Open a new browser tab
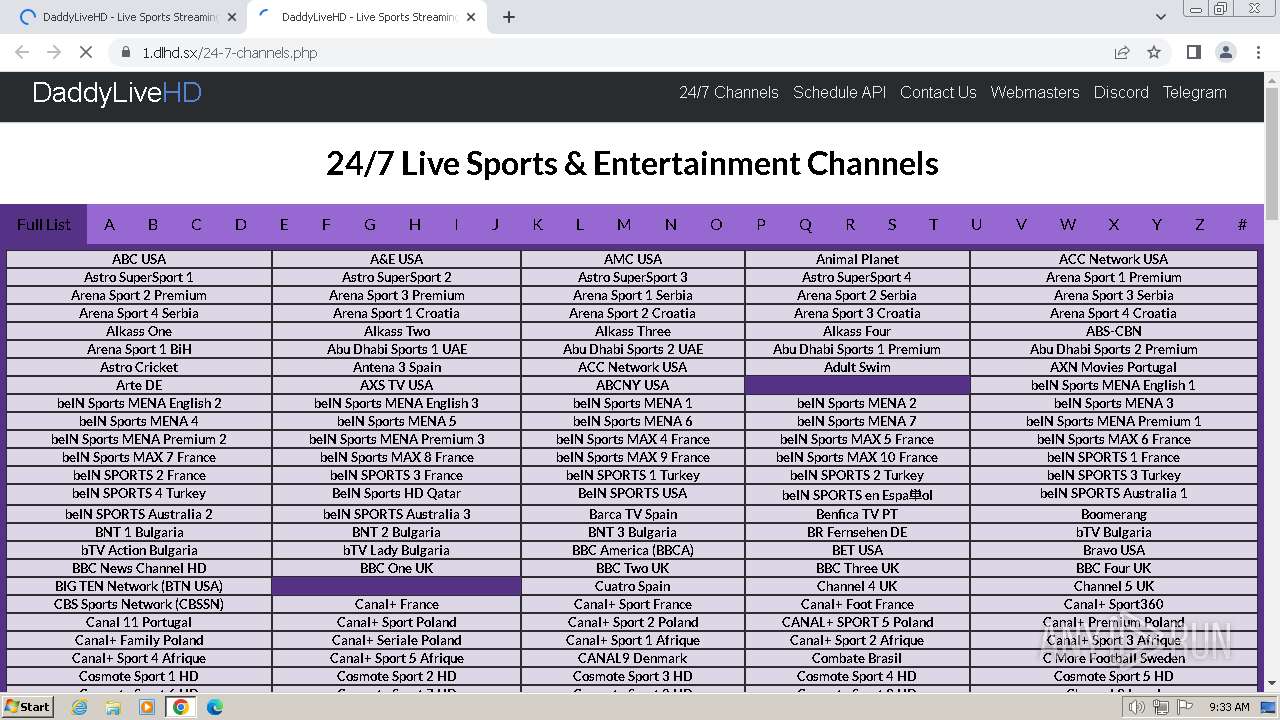Viewport: 1280px width, 720px height. [509, 17]
